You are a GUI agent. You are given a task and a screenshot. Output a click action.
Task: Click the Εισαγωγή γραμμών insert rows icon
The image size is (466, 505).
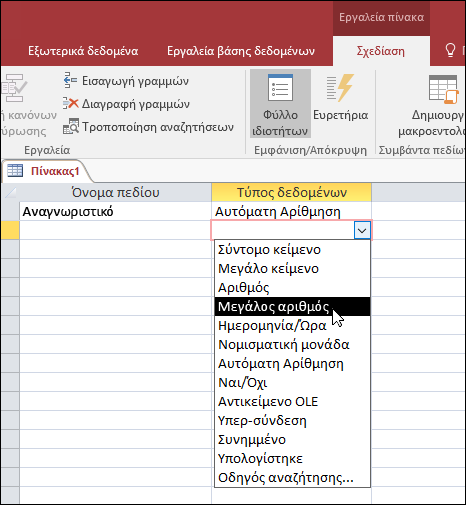pyautogui.click(x=70, y=80)
